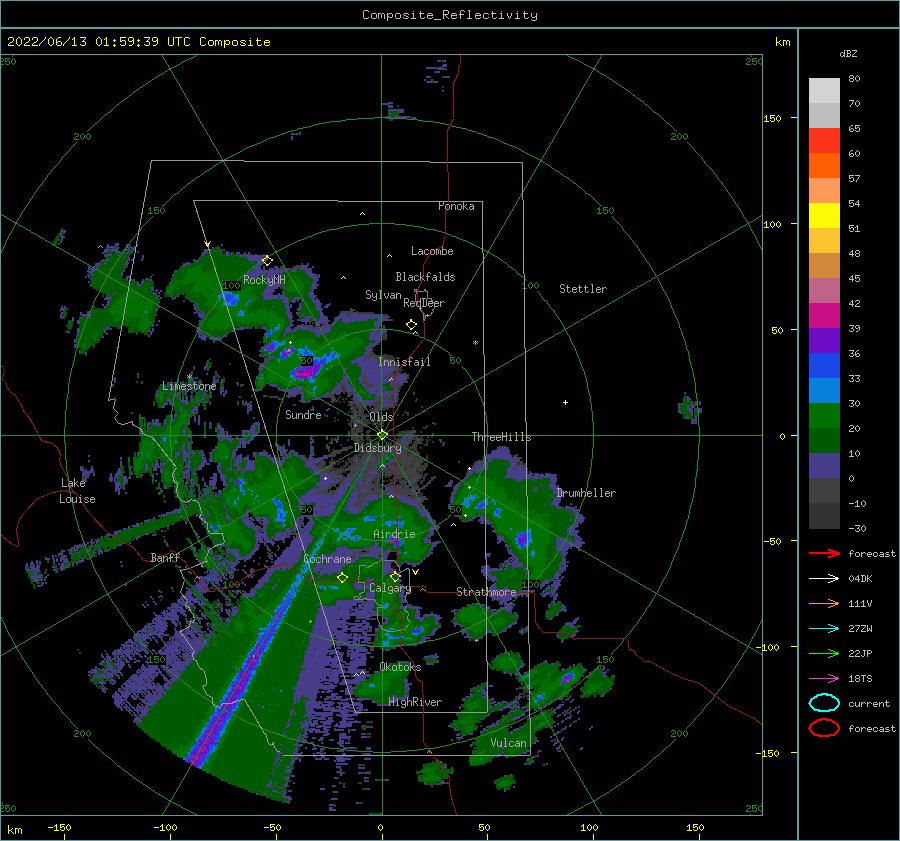Select the cyan 27ZW arrow icon
Image resolution: width=900 pixels, height=841 pixels.
coord(824,628)
